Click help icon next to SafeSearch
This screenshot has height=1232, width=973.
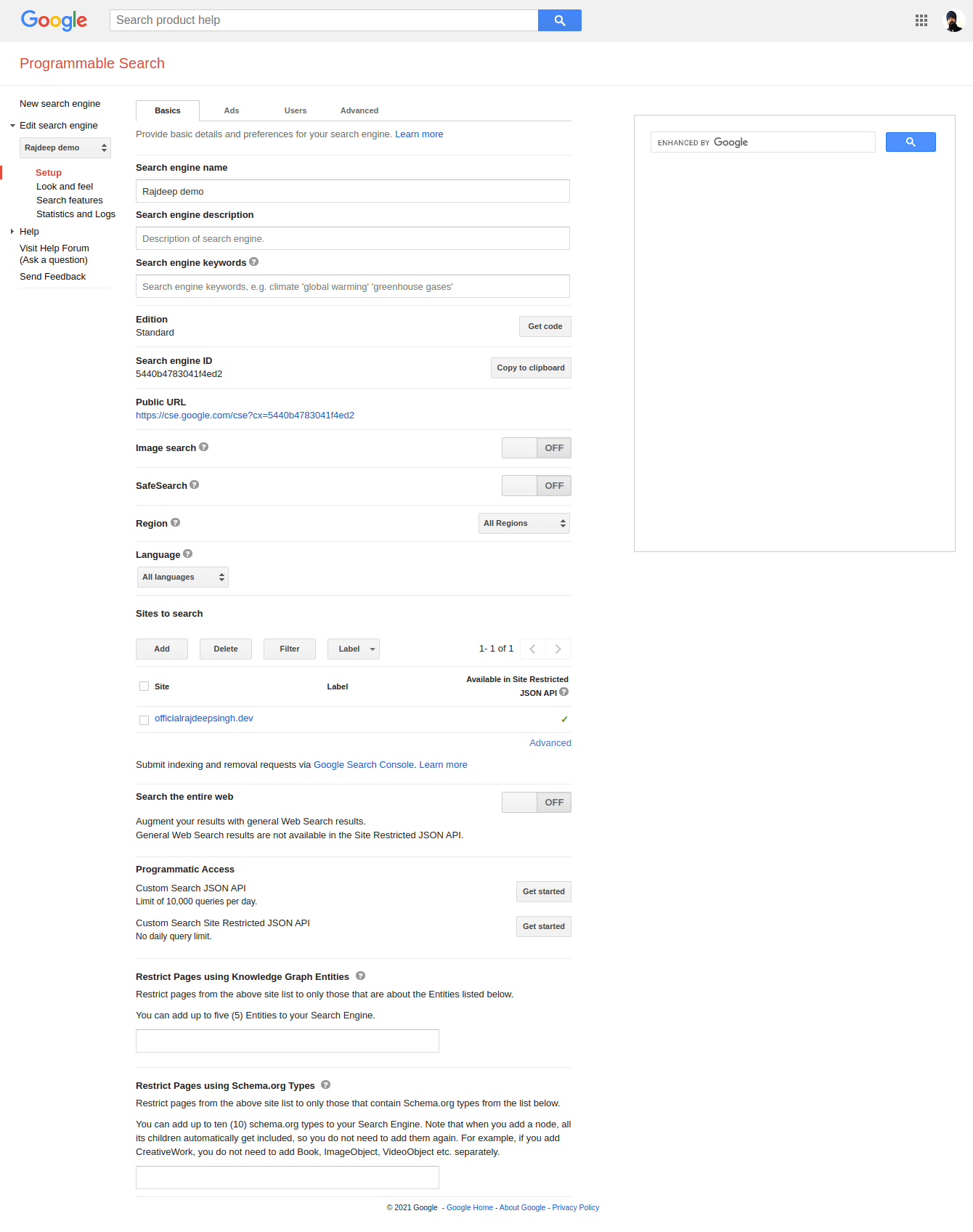pyautogui.click(x=194, y=485)
